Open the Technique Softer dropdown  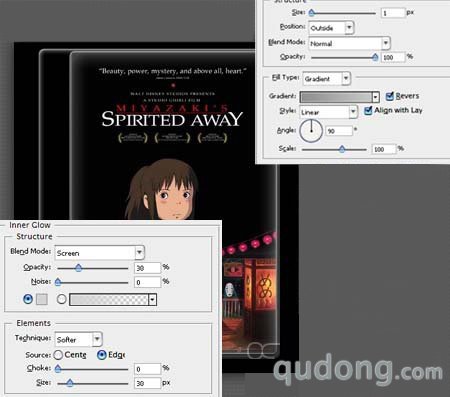[78, 339]
